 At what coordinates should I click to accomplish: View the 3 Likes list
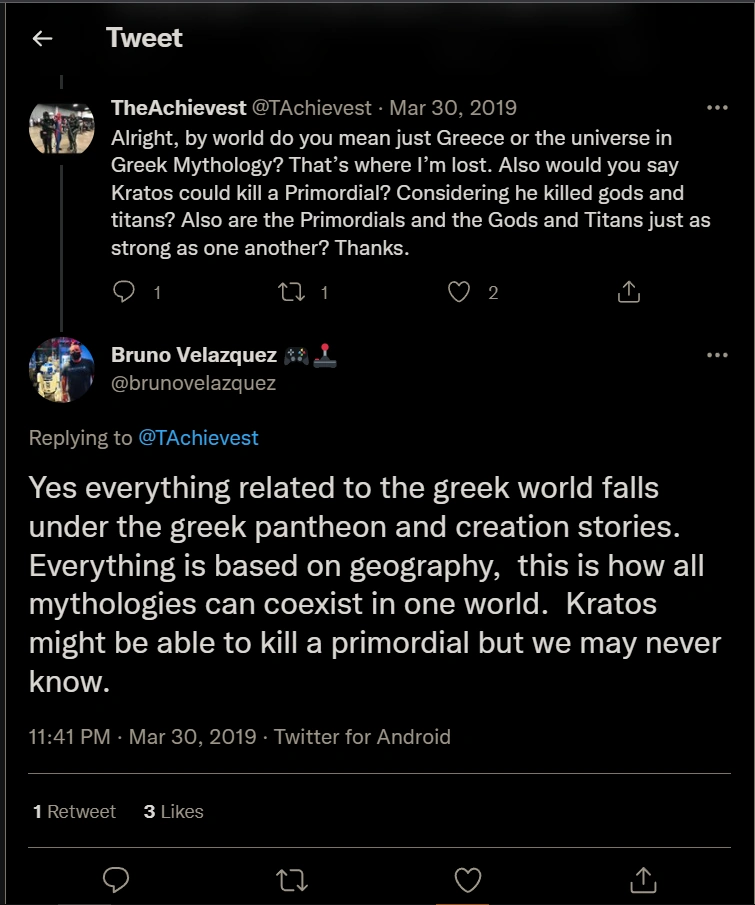click(173, 811)
